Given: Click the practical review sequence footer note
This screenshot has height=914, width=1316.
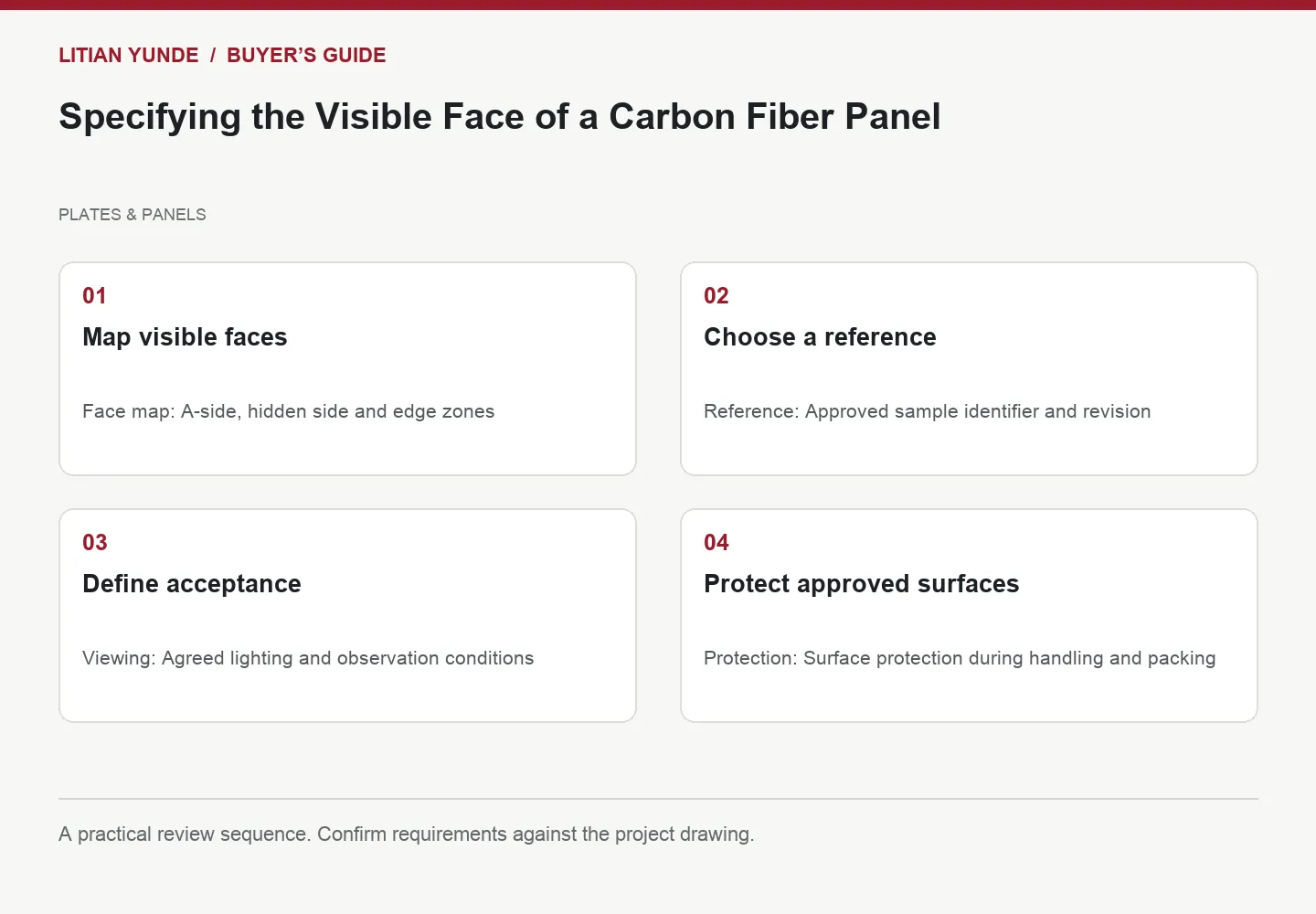Looking at the screenshot, I should pyautogui.click(x=407, y=834).
